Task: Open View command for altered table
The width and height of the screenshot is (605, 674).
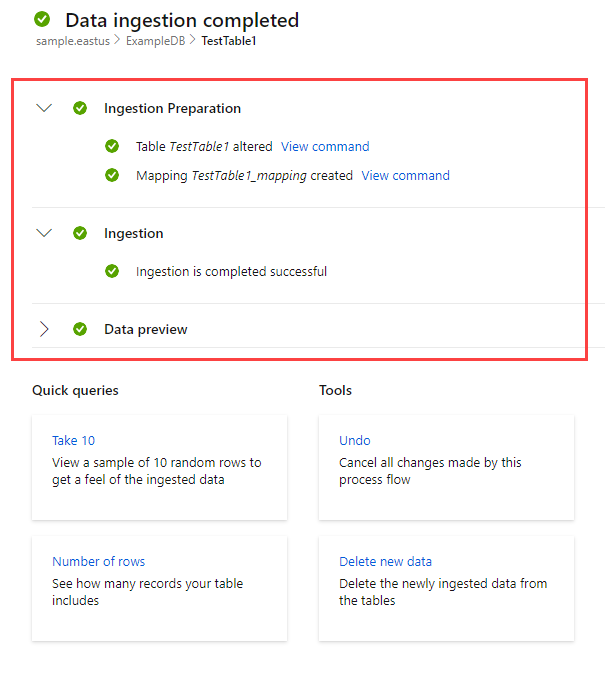Action: click(325, 146)
